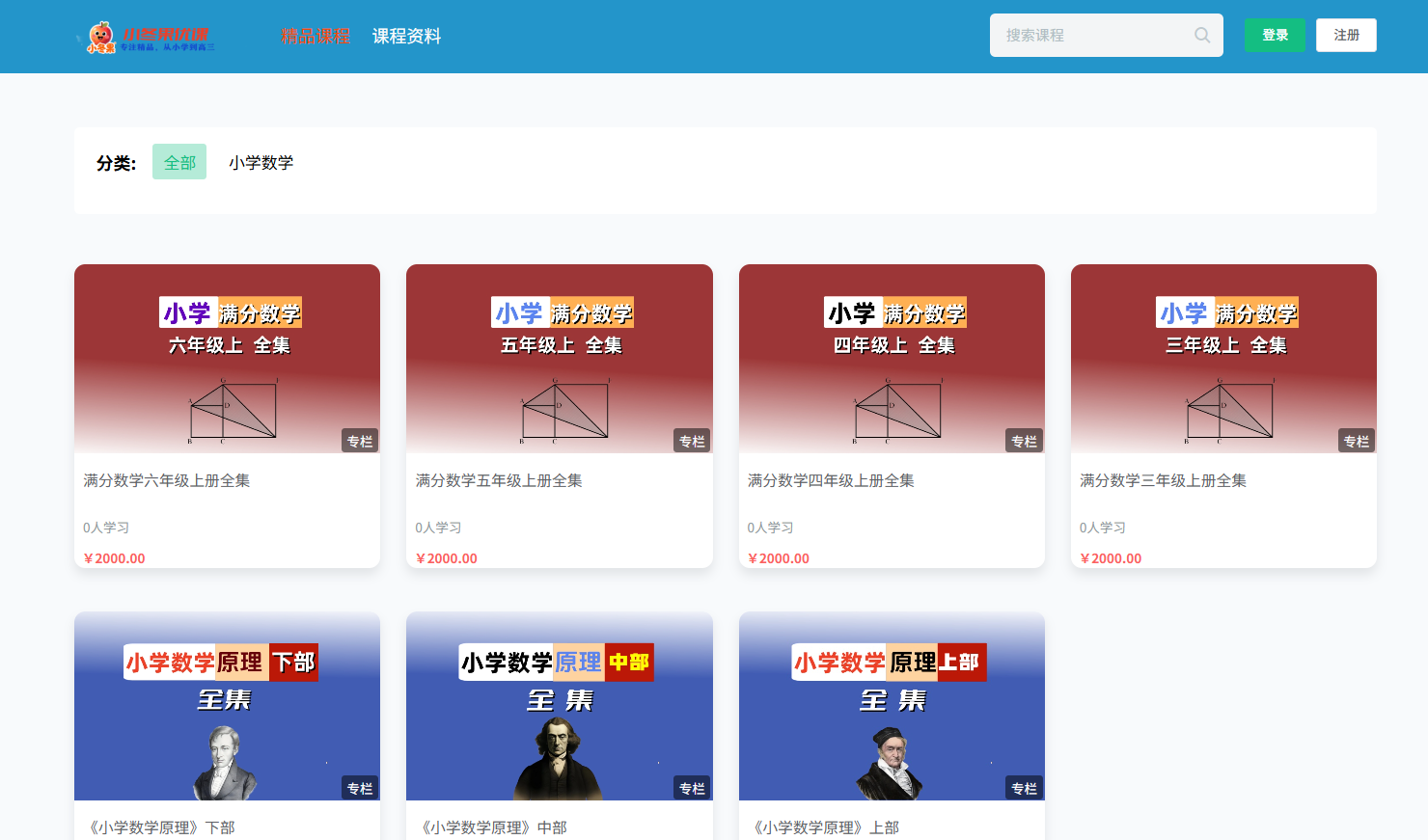Open the 小学数学原理 中部 course thumbnail
This screenshot has width=1428, height=840.
point(559,706)
